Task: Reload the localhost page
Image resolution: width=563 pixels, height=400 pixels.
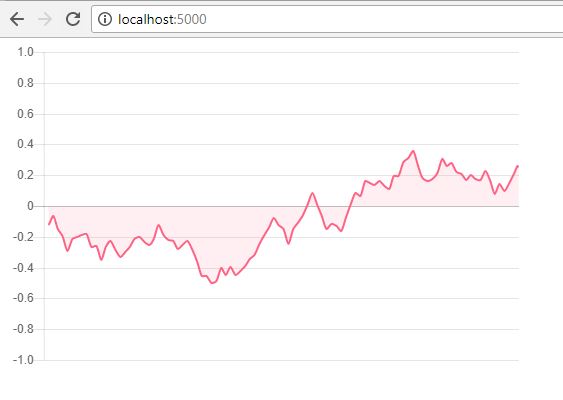Action: [x=73, y=19]
